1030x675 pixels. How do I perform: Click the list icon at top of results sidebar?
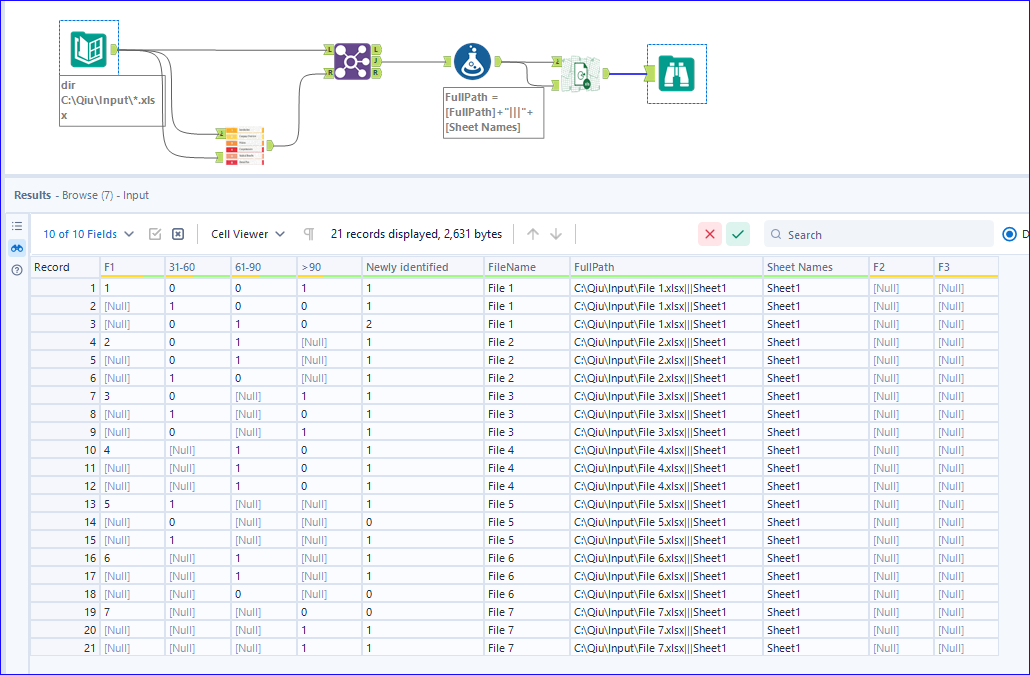click(16, 226)
